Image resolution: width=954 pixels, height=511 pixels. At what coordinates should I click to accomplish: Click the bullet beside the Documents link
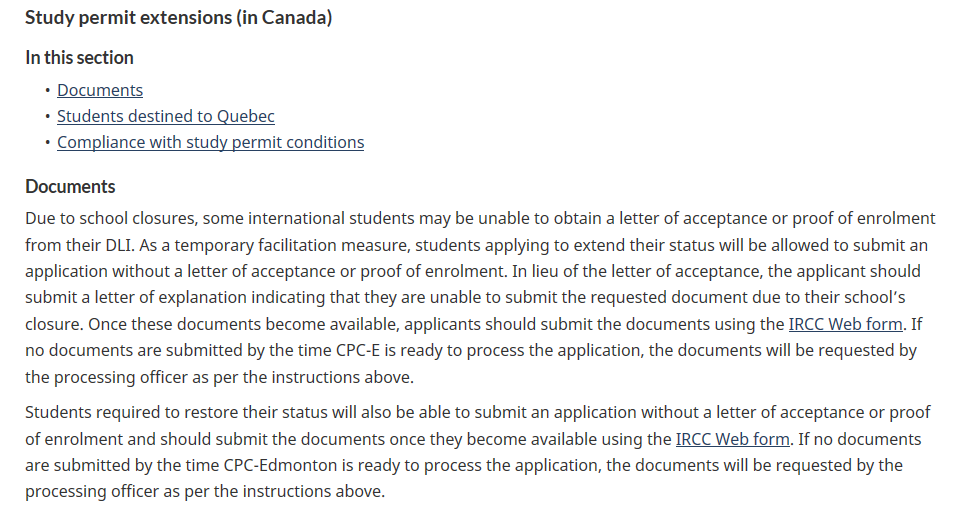(47, 91)
